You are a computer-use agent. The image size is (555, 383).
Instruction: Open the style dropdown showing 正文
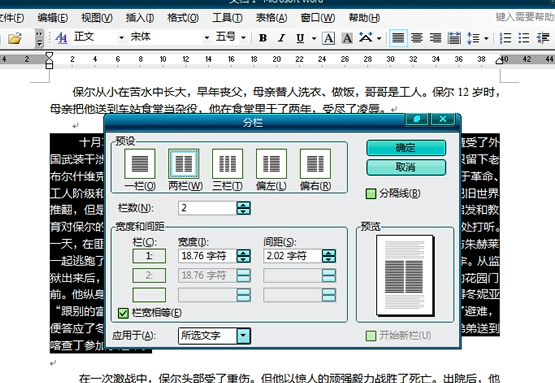121,38
